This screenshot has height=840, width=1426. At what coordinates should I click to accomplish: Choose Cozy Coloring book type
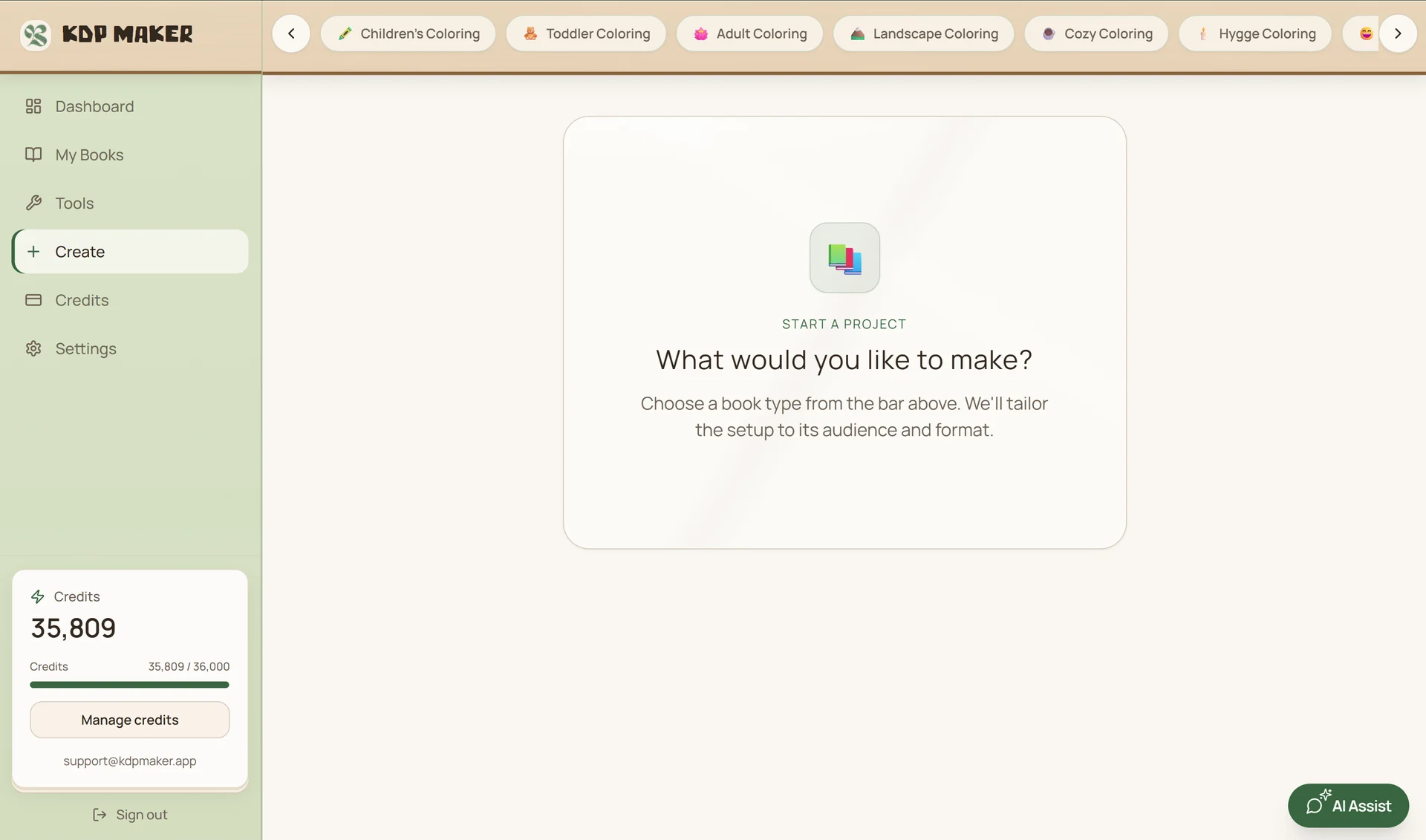tap(1096, 33)
